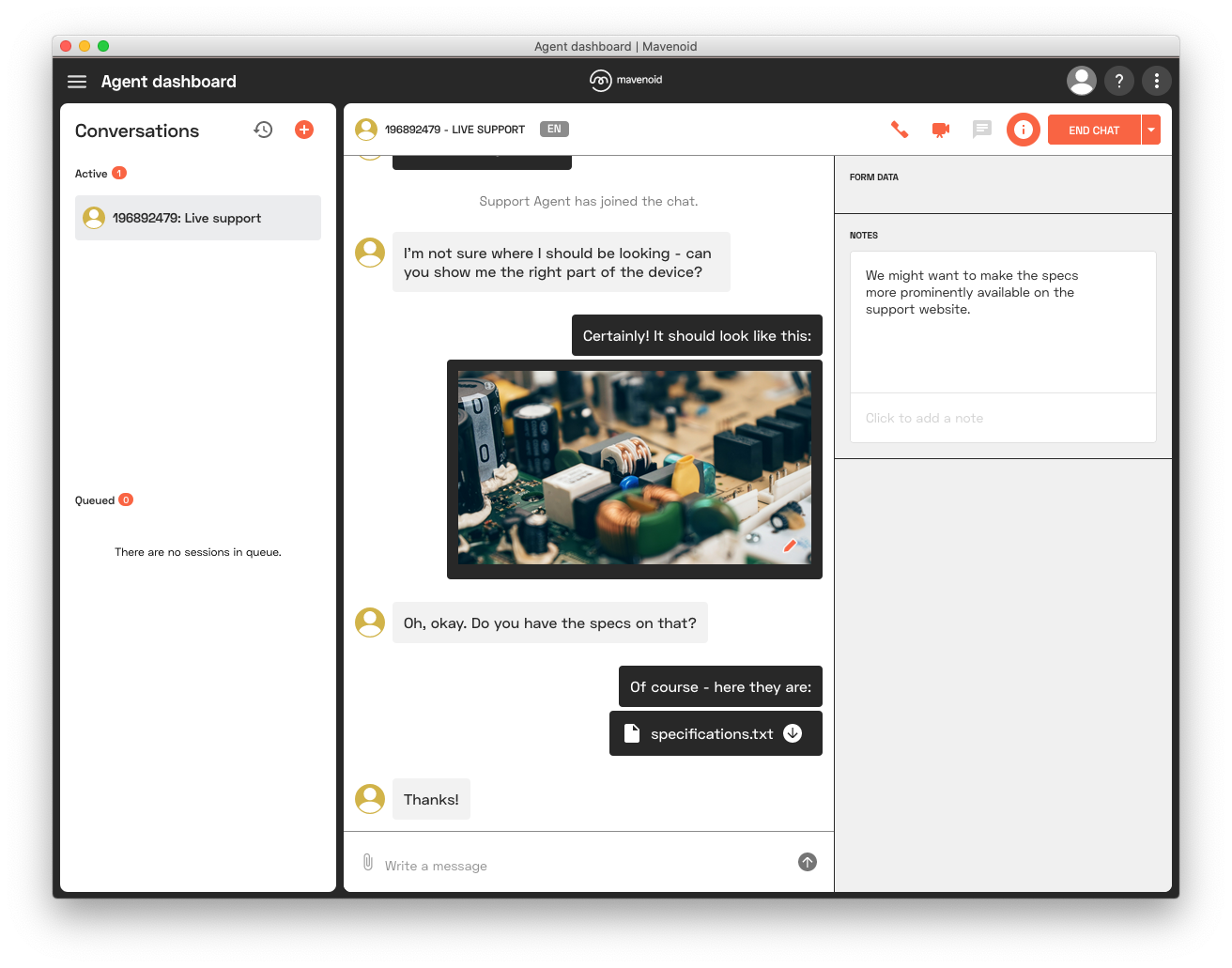This screenshot has width=1232, height=968.
Task: Click the FORM DATA section heading
Action: (x=873, y=177)
